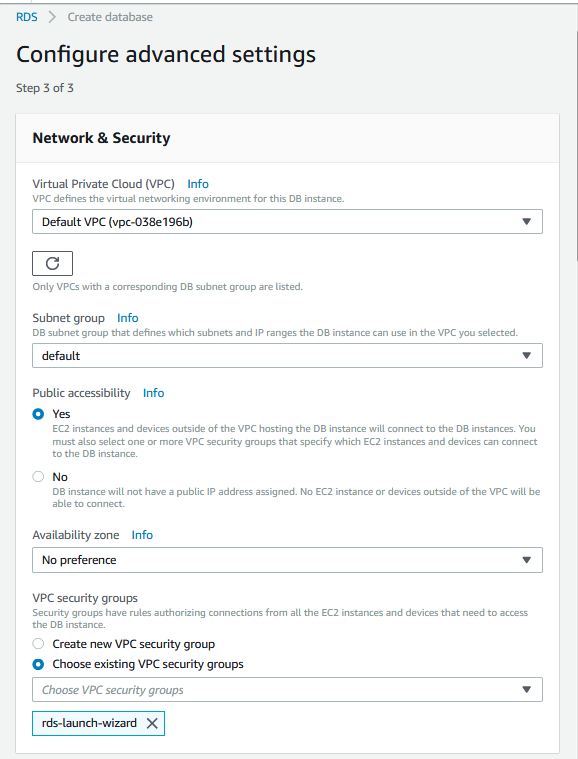The width and height of the screenshot is (578, 759).
Task: Select Yes for Public accessibility
Action: 38,414
